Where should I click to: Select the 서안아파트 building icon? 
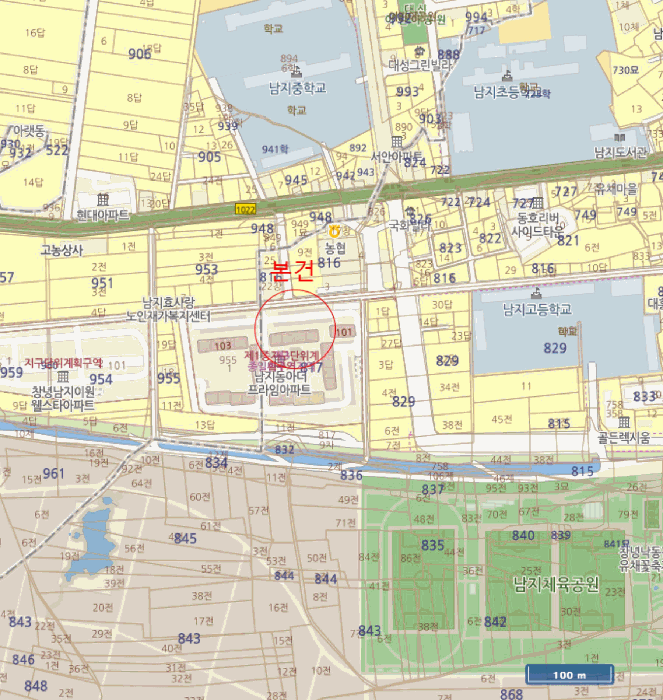[397, 142]
